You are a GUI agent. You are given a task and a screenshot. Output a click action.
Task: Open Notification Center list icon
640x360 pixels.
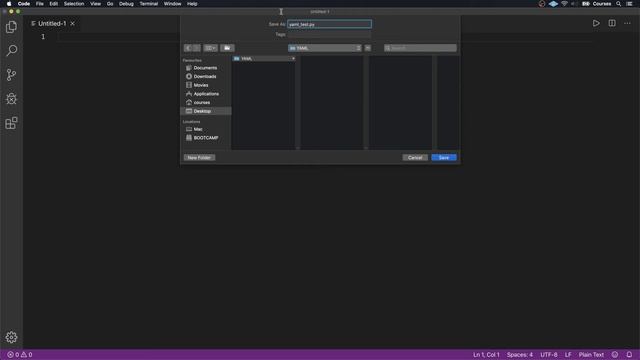(630, 4)
